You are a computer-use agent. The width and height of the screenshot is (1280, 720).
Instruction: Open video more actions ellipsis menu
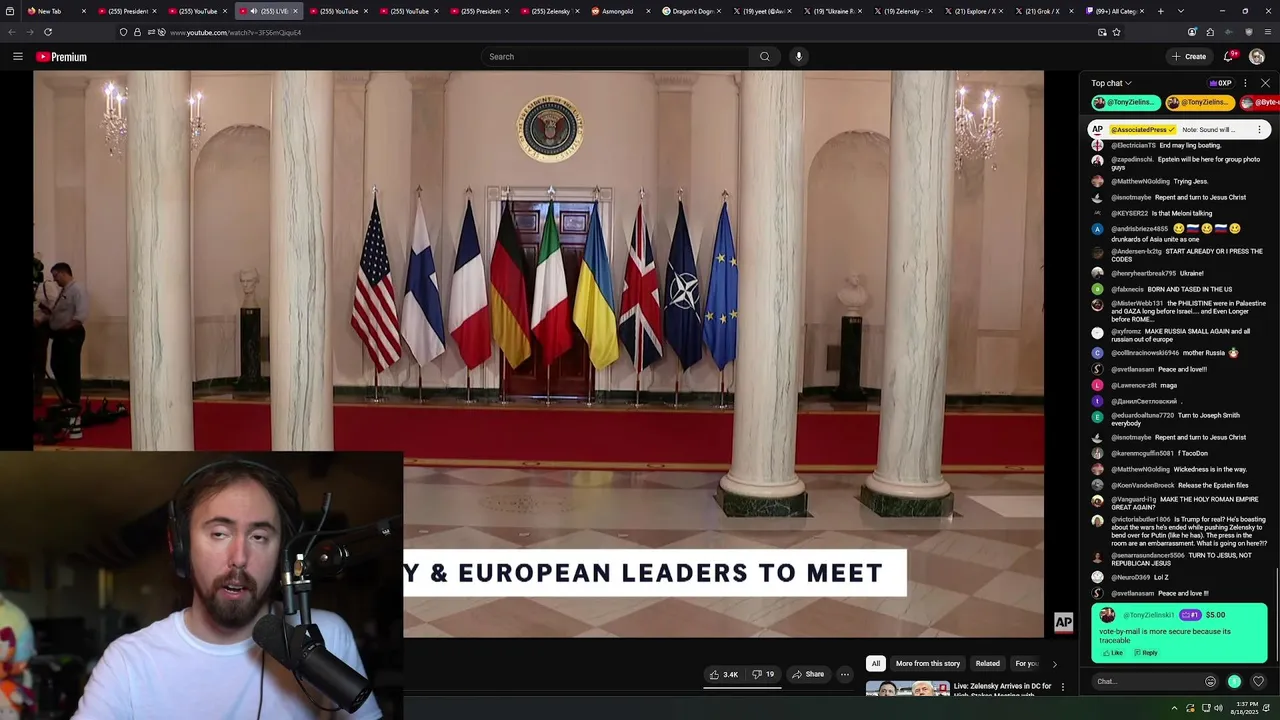(x=845, y=674)
